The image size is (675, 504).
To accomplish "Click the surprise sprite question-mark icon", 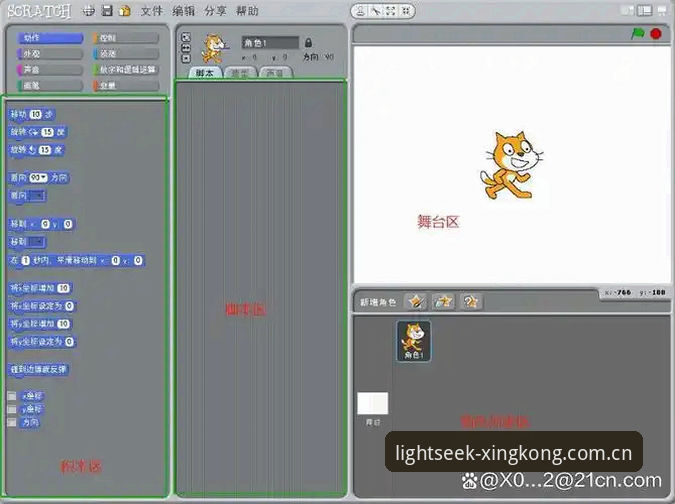I will (470, 301).
